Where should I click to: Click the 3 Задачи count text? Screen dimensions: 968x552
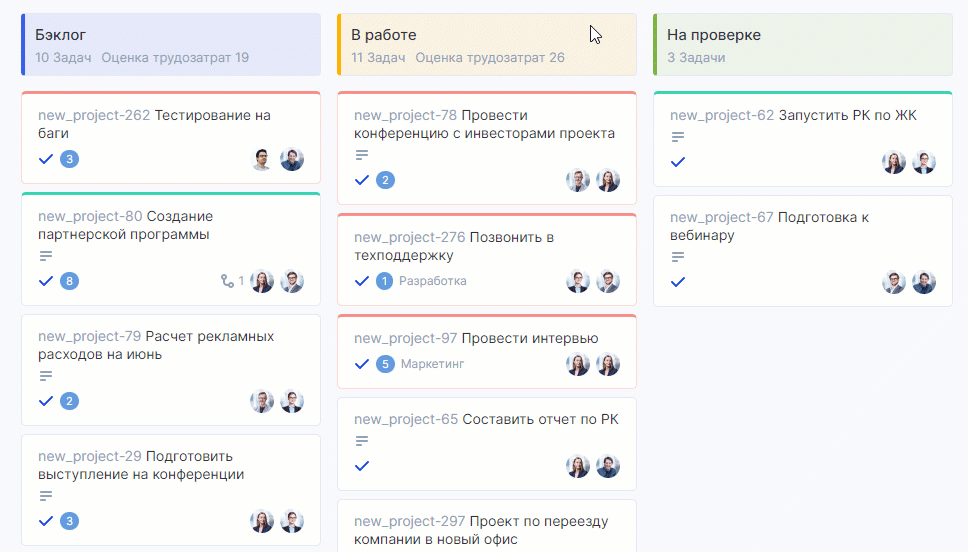coord(696,58)
